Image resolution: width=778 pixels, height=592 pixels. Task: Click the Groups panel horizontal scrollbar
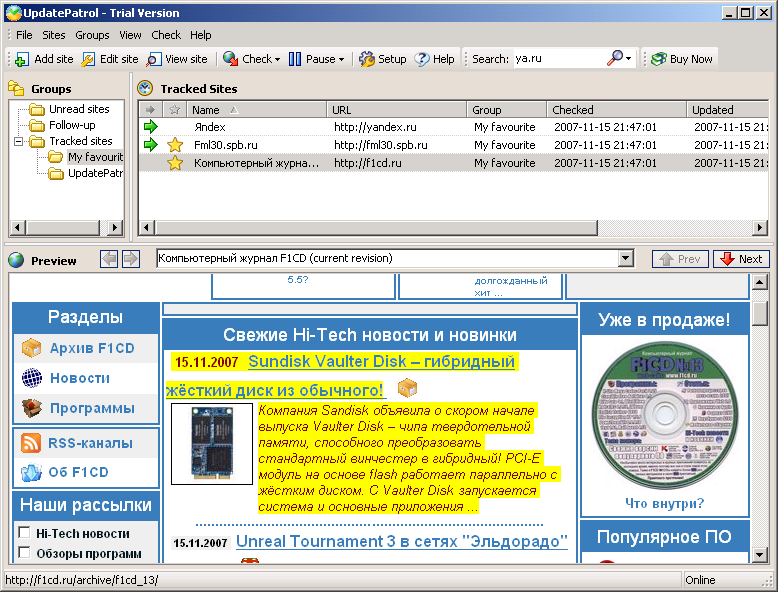(x=65, y=228)
